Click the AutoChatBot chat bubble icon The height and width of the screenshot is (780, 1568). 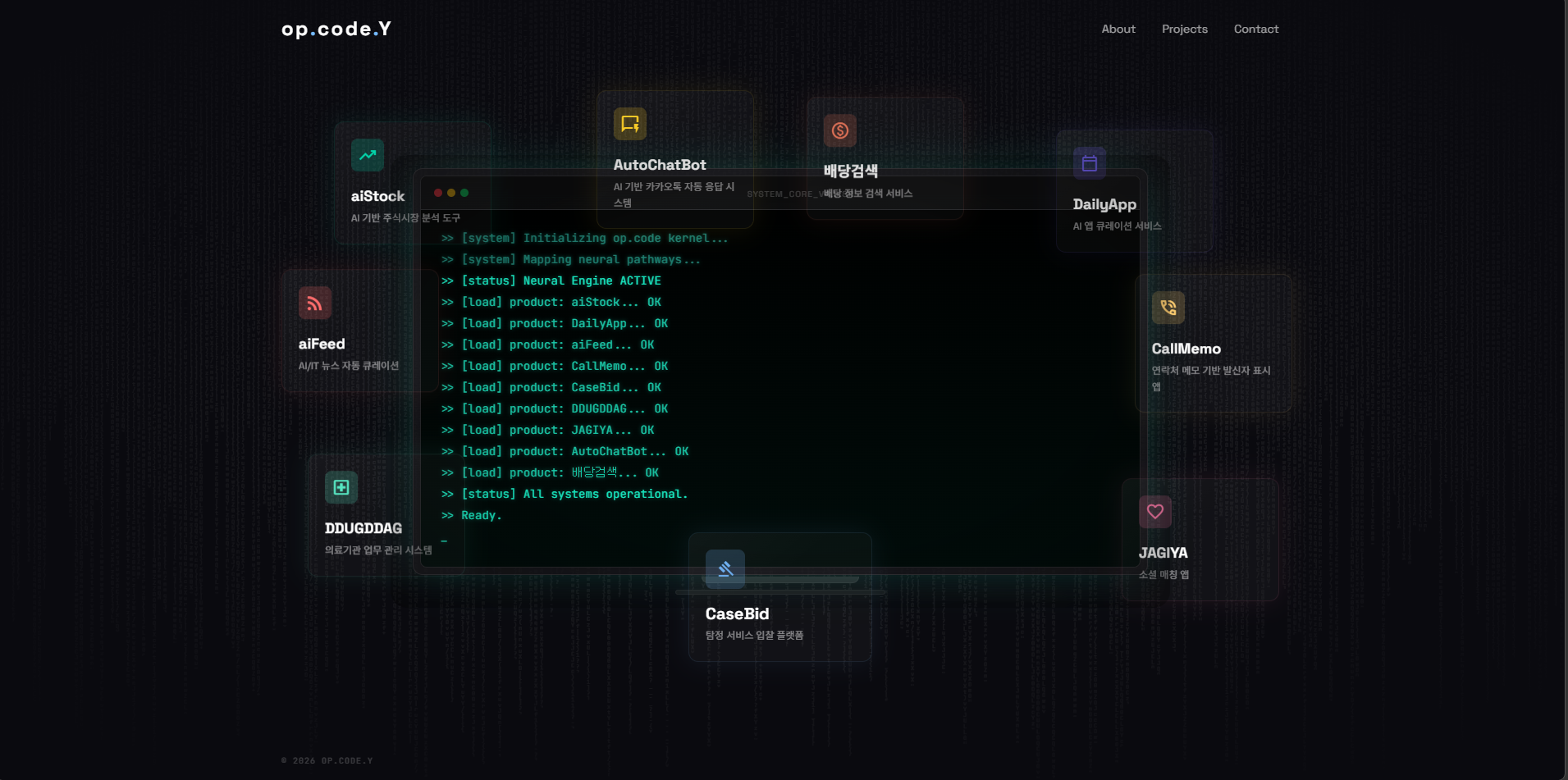click(x=630, y=124)
